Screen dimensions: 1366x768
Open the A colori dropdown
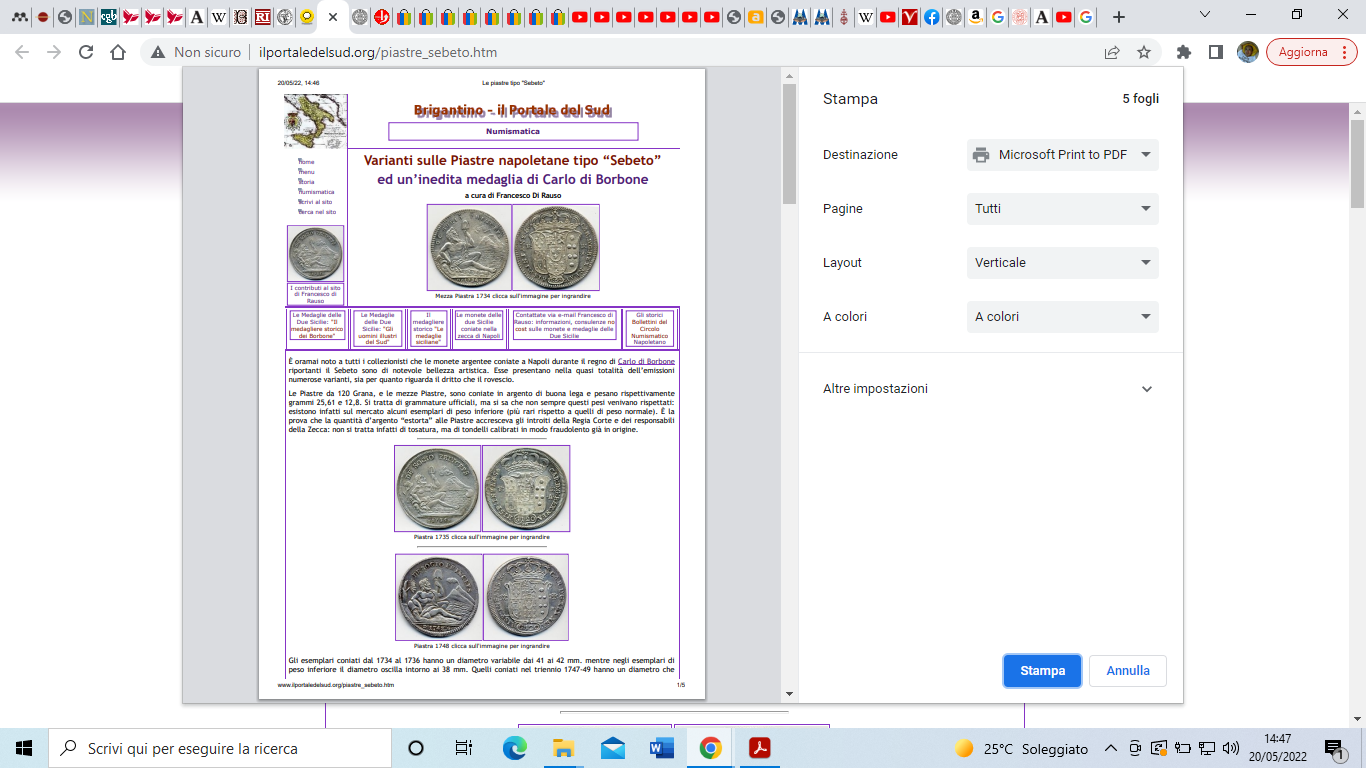pyautogui.click(x=1062, y=317)
